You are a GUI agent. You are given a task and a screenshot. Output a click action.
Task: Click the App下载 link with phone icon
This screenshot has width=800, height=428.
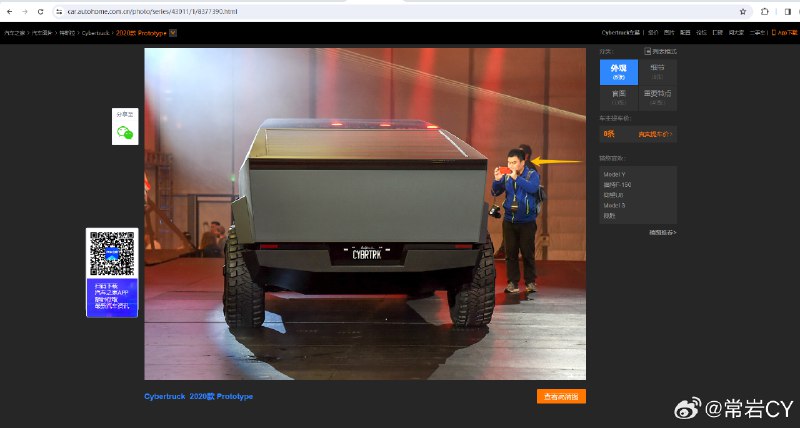tap(784, 33)
